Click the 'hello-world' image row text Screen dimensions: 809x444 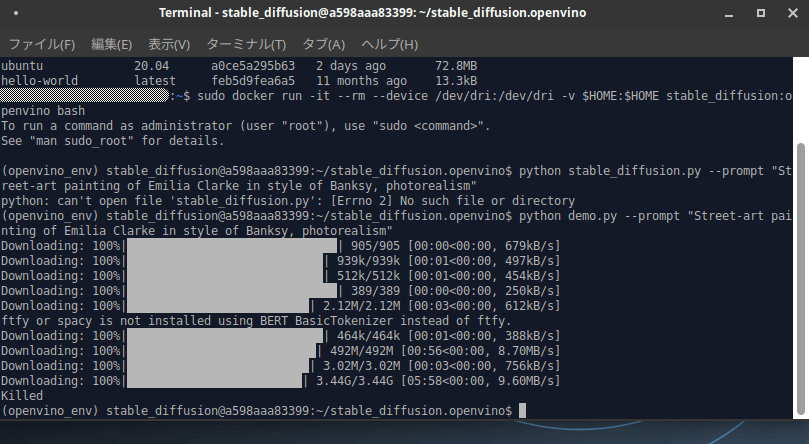[39, 81]
